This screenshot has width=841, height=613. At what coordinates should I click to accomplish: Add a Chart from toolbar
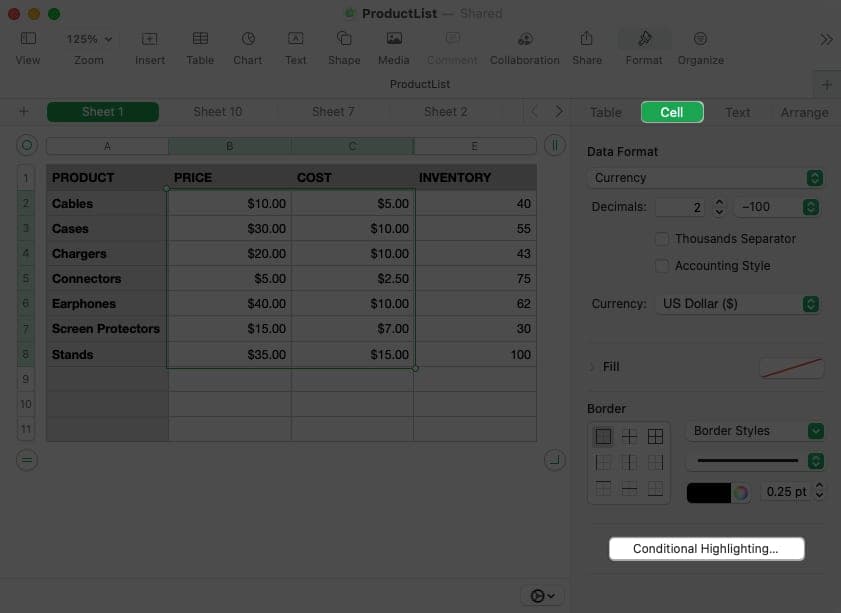pyautogui.click(x=248, y=39)
